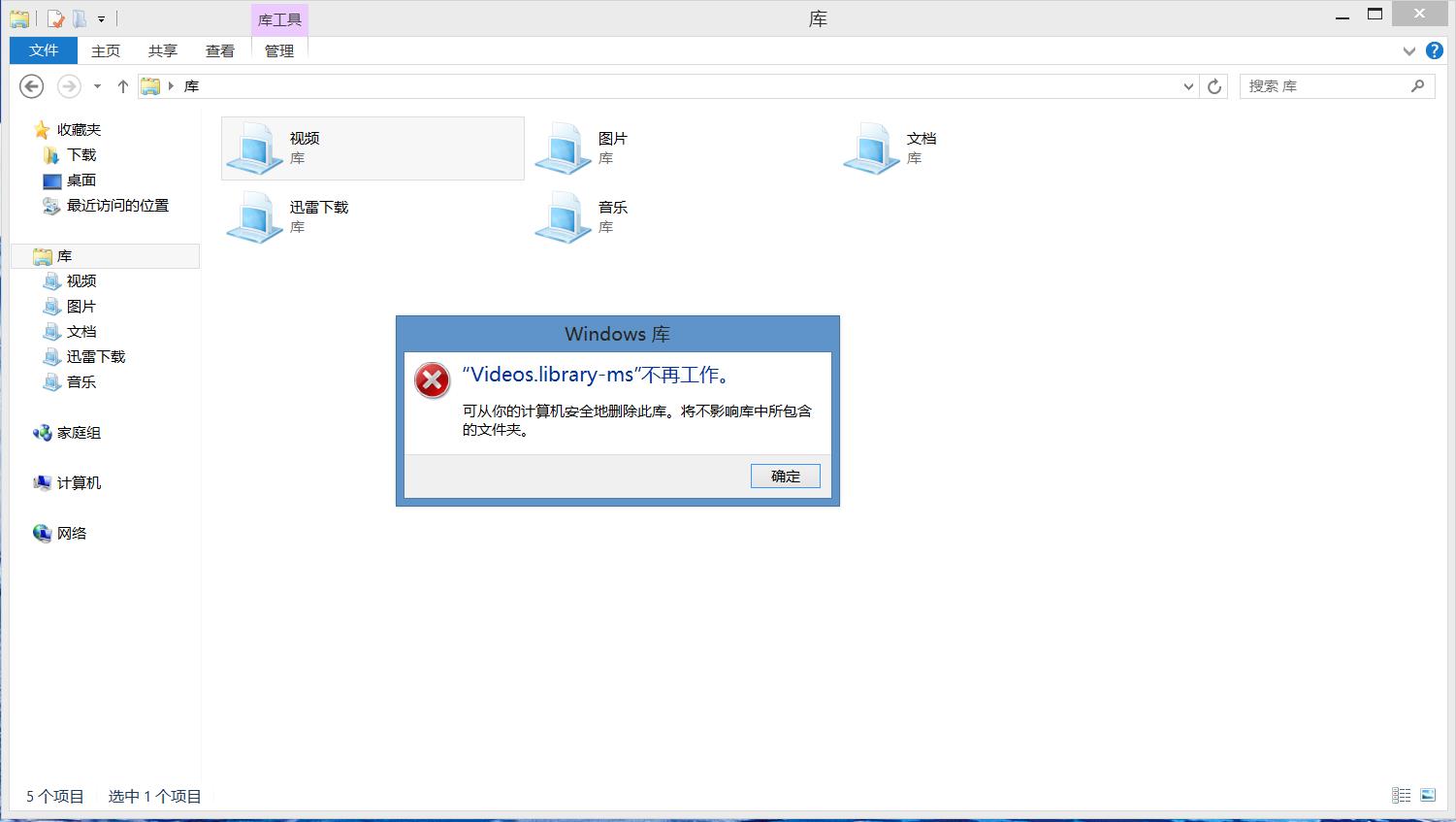Open the quick access toolbar customize dropdown
This screenshot has height=822, width=1456.
[100, 17]
